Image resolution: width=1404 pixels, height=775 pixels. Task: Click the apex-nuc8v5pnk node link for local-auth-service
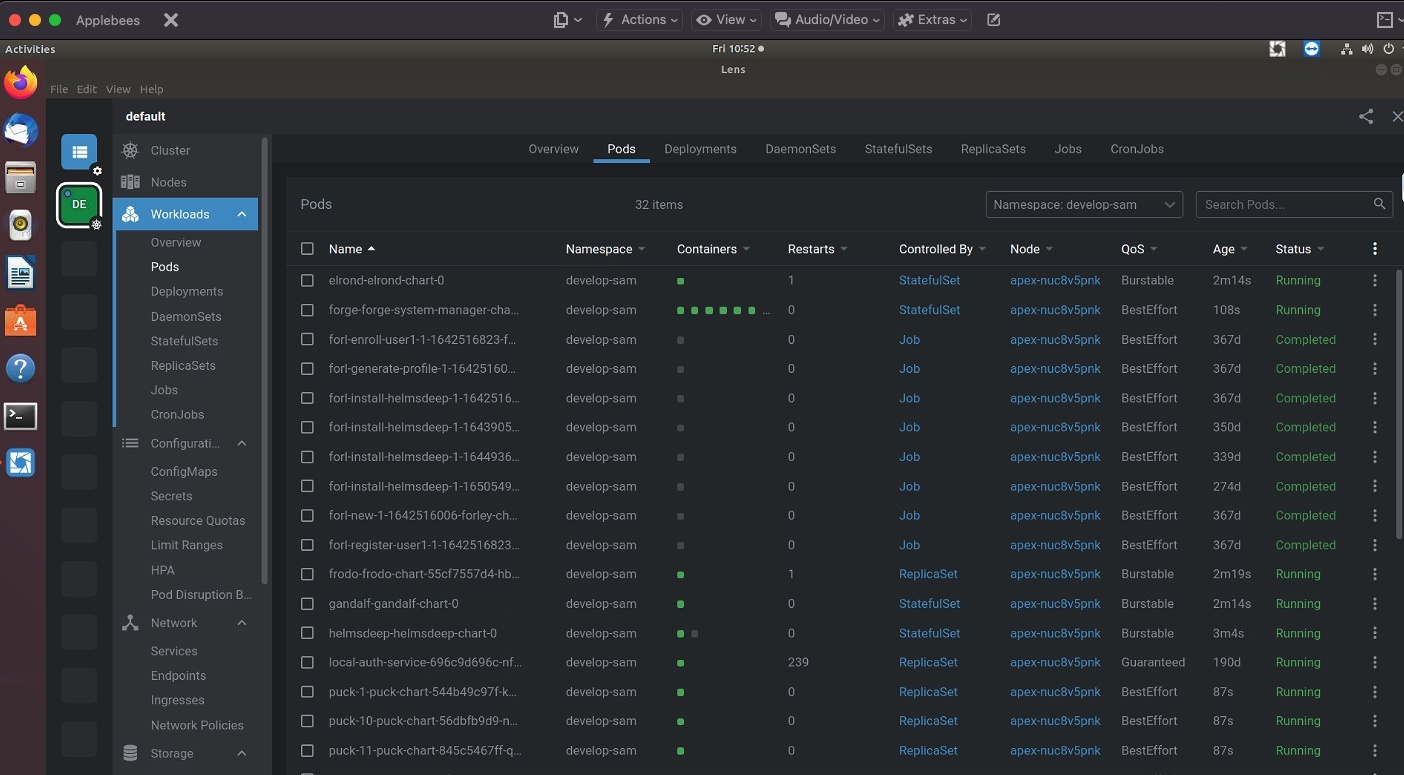[1055, 662]
